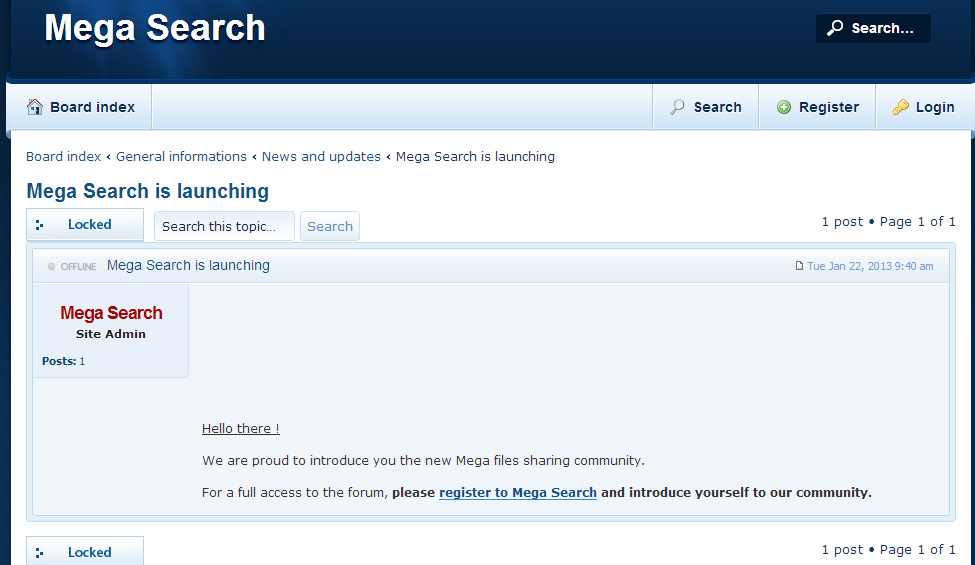
Task: Follow the register to Mega Search link
Action: click(x=517, y=492)
